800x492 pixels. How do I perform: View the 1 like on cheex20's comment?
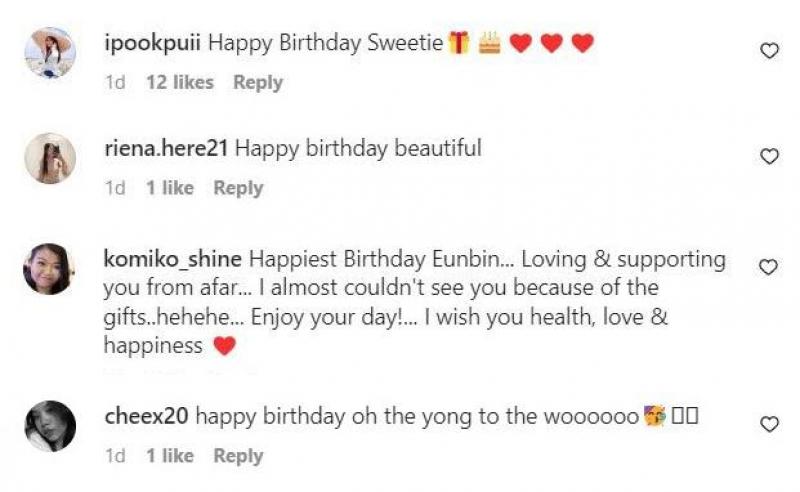click(170, 456)
